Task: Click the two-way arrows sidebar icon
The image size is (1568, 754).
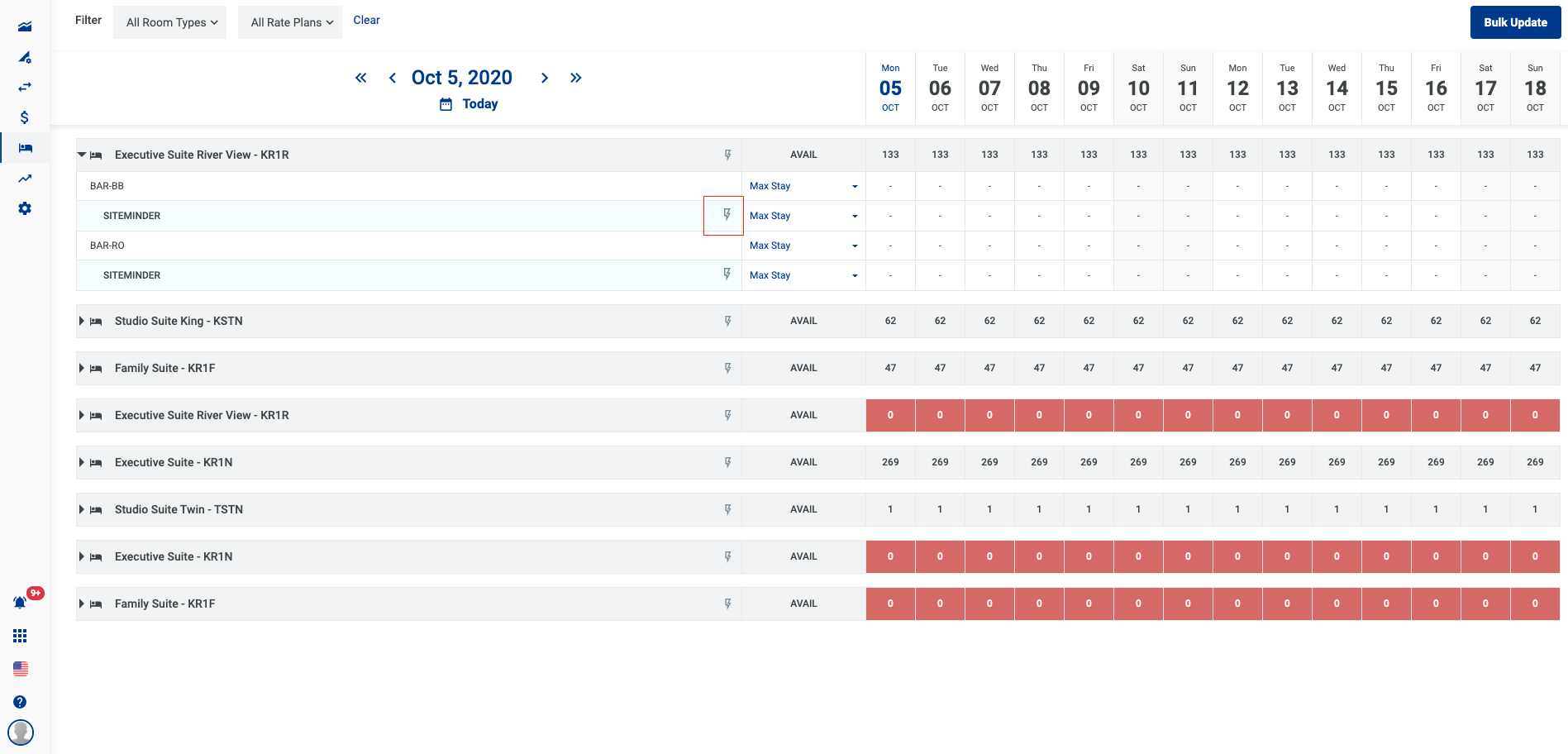Action: tap(25, 87)
